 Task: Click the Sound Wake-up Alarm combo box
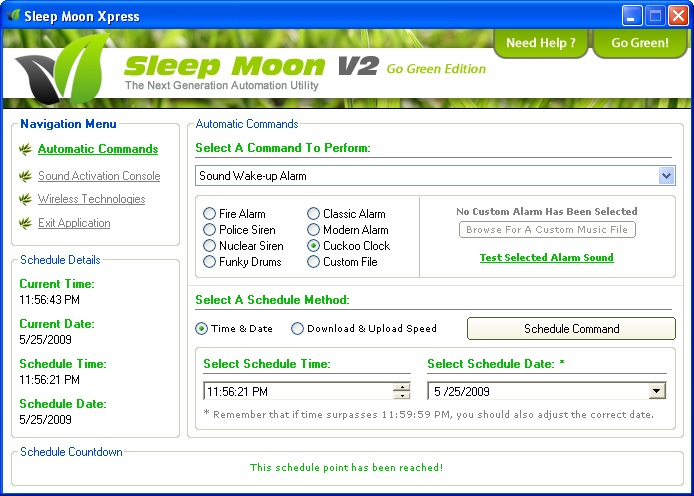coord(435,176)
